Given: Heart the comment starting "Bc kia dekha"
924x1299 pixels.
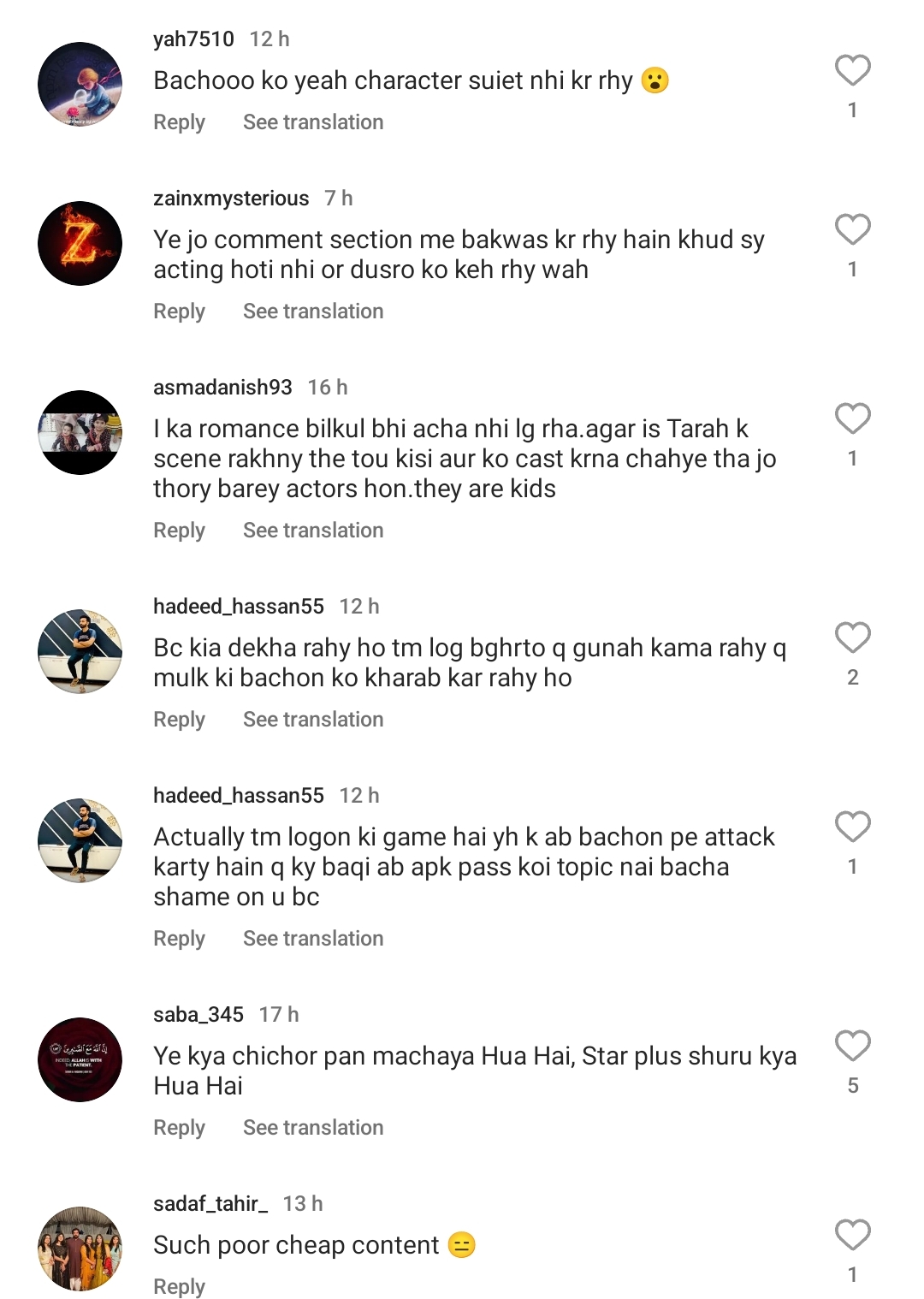Looking at the screenshot, I should click(x=852, y=638).
